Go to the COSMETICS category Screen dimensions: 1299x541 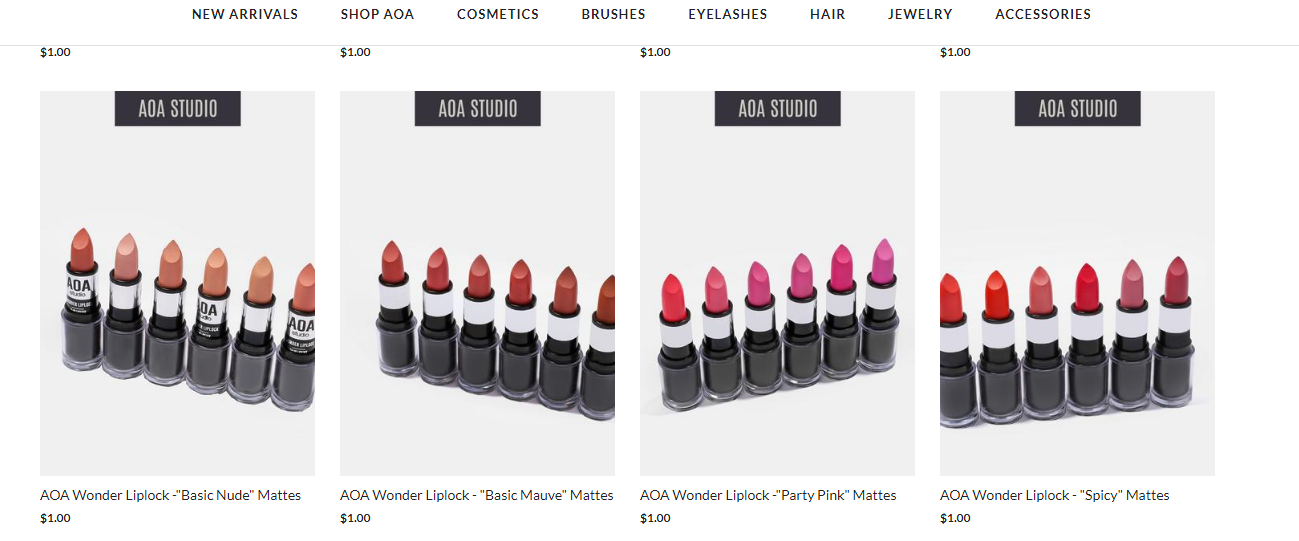click(498, 14)
